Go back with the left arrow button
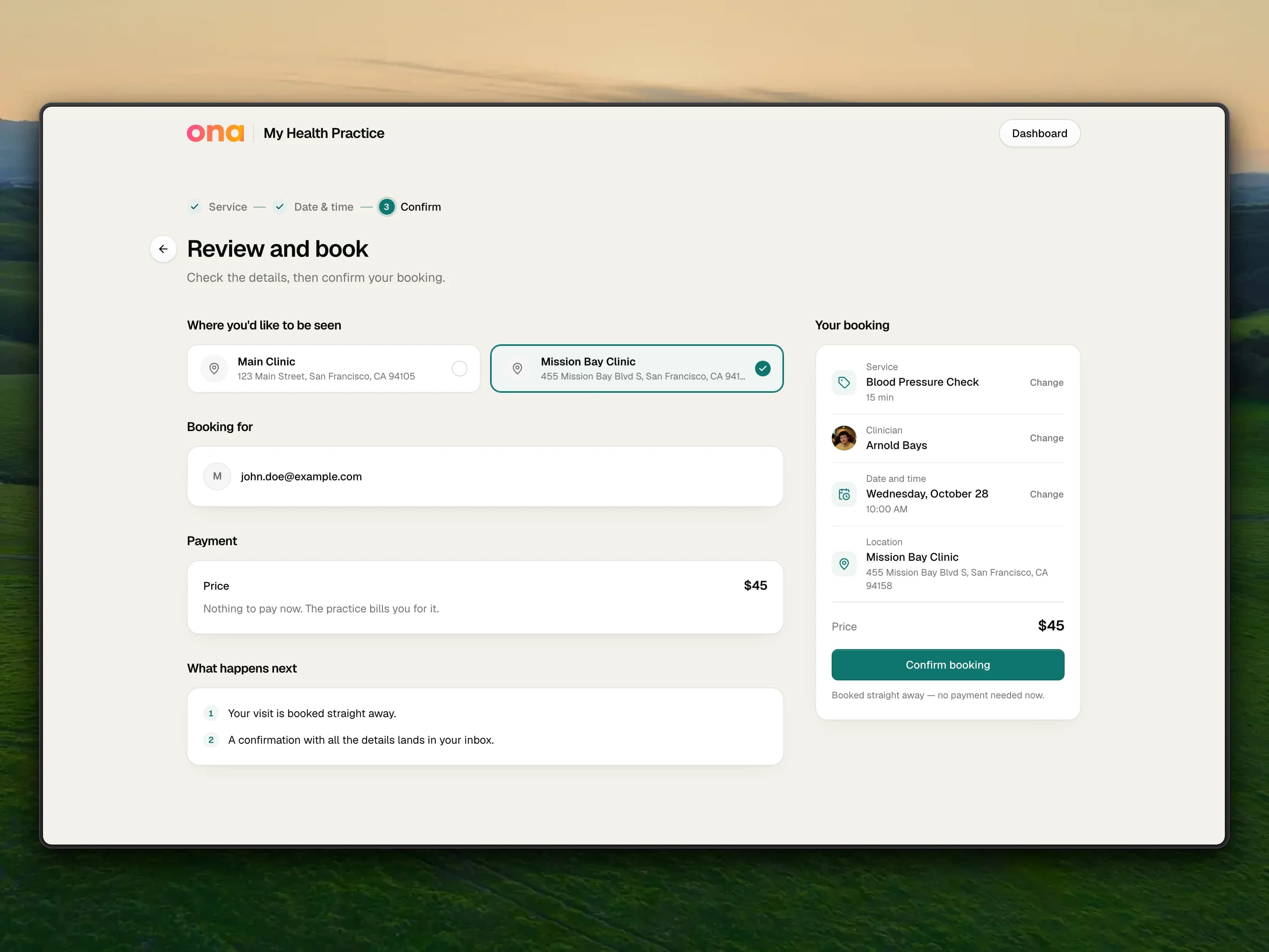The width and height of the screenshot is (1269, 952). coord(163,249)
